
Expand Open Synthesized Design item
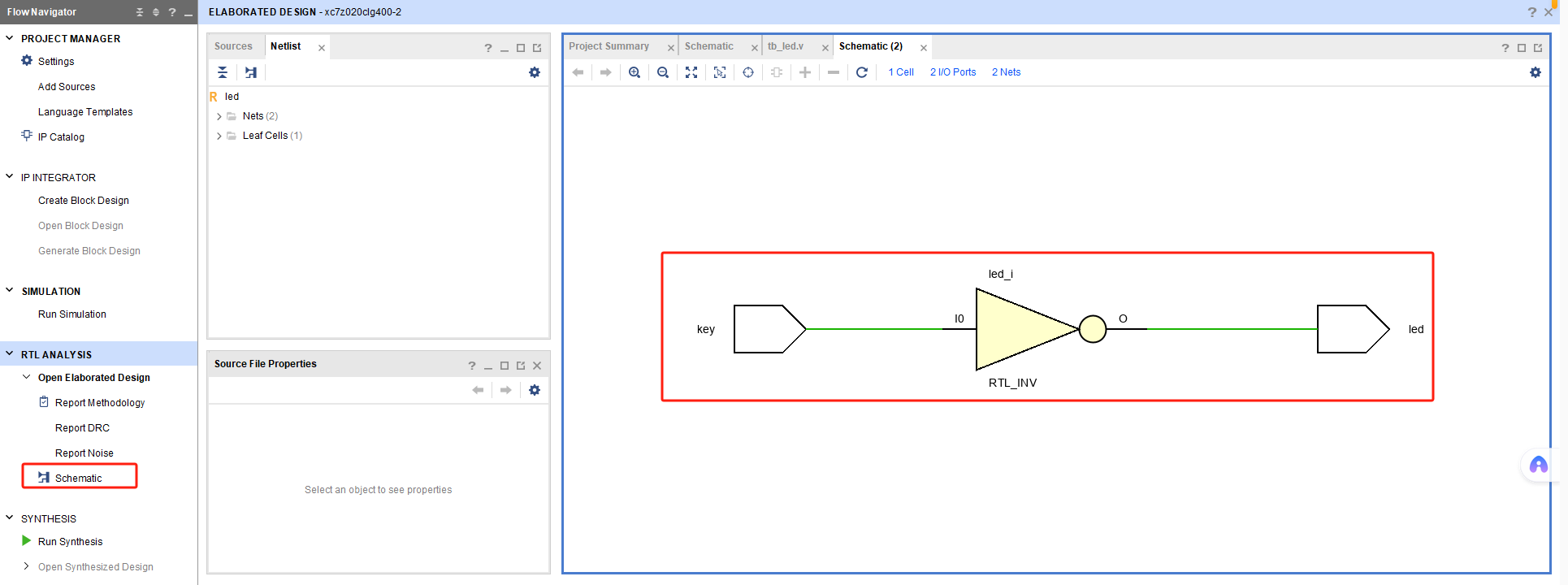26,566
